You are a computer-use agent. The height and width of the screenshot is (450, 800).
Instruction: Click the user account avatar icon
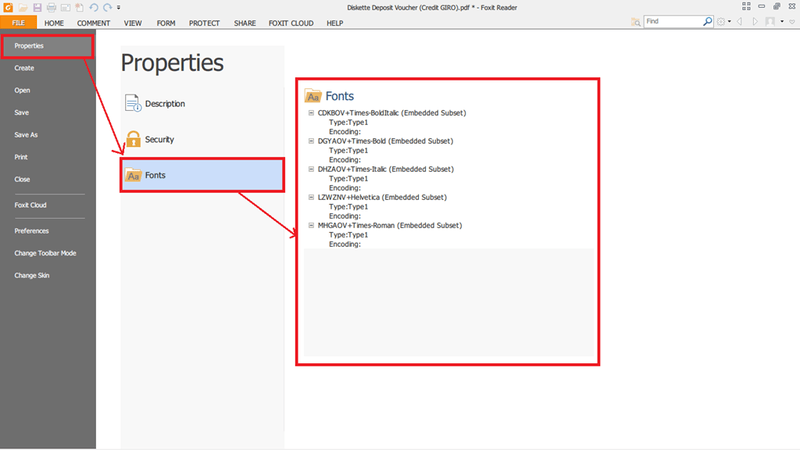(x=770, y=21)
